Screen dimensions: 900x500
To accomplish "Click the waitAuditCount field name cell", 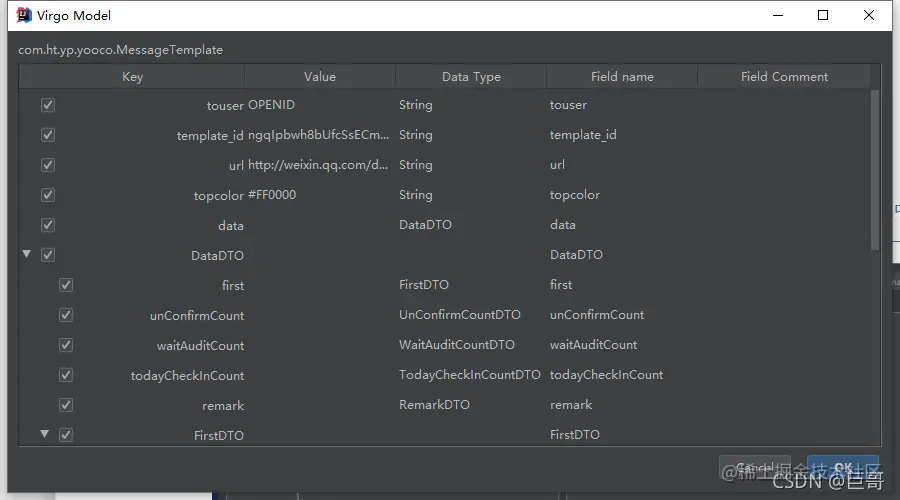I will (593, 345).
